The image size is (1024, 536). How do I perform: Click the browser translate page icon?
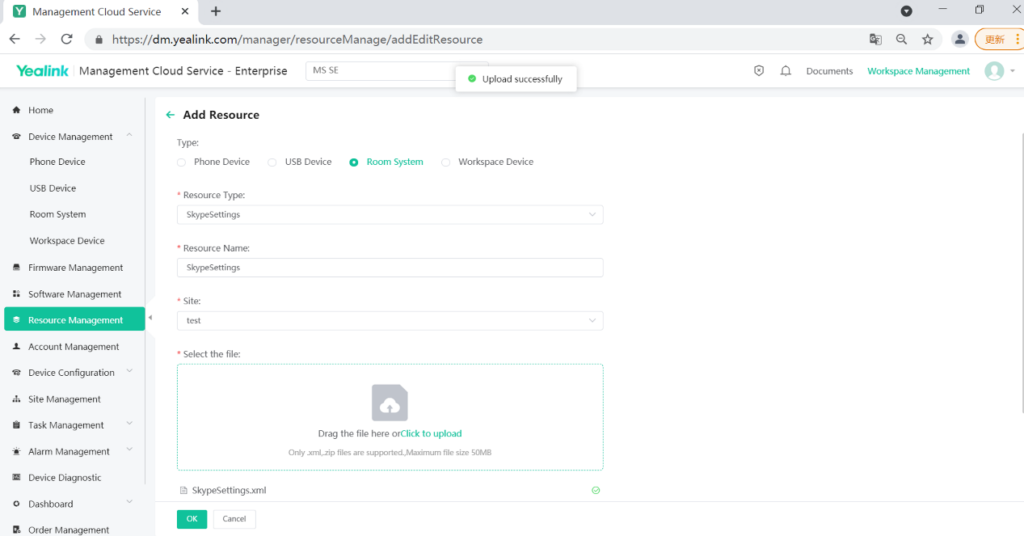pyautogui.click(x=875, y=39)
